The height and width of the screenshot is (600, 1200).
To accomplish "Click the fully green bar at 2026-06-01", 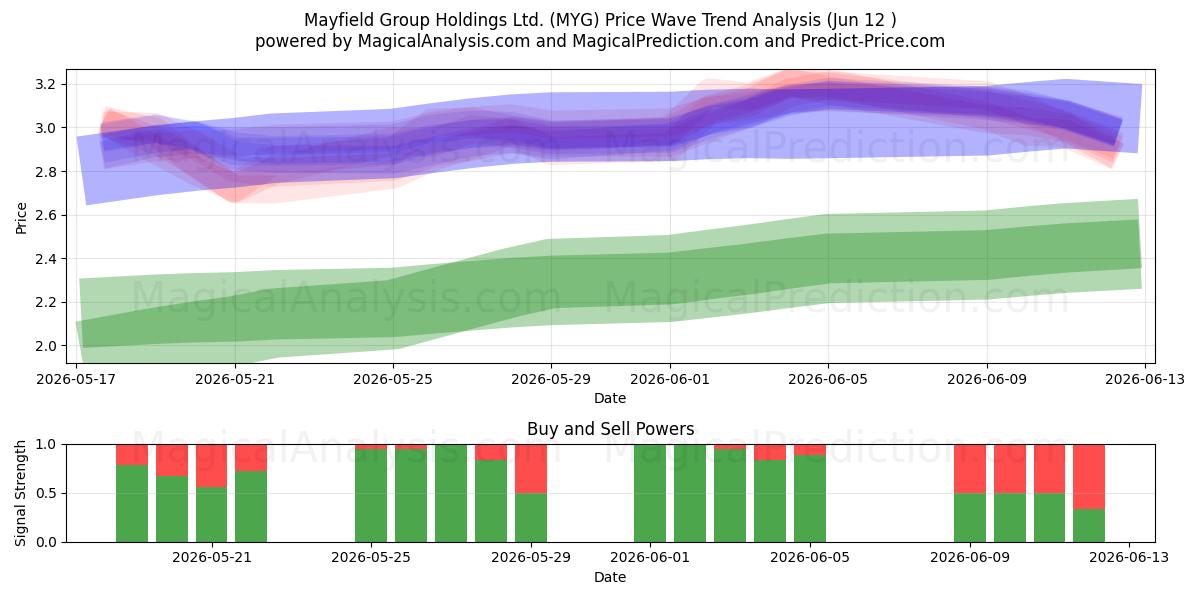I will [650, 493].
